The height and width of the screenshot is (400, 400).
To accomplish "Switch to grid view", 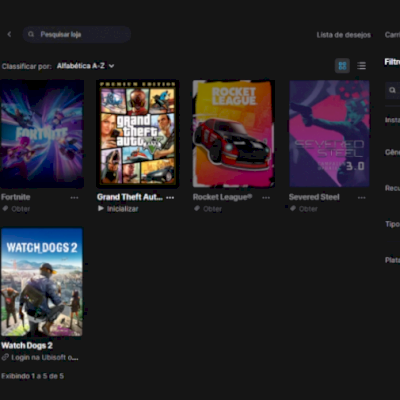I will coord(342,66).
